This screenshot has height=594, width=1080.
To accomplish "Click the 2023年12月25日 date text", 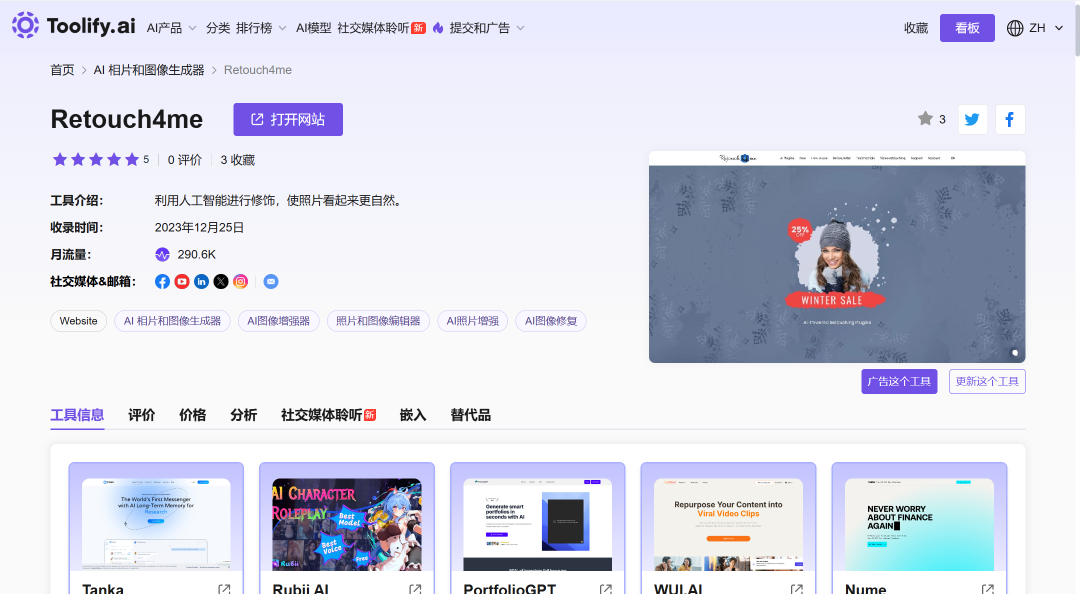I will [199, 227].
